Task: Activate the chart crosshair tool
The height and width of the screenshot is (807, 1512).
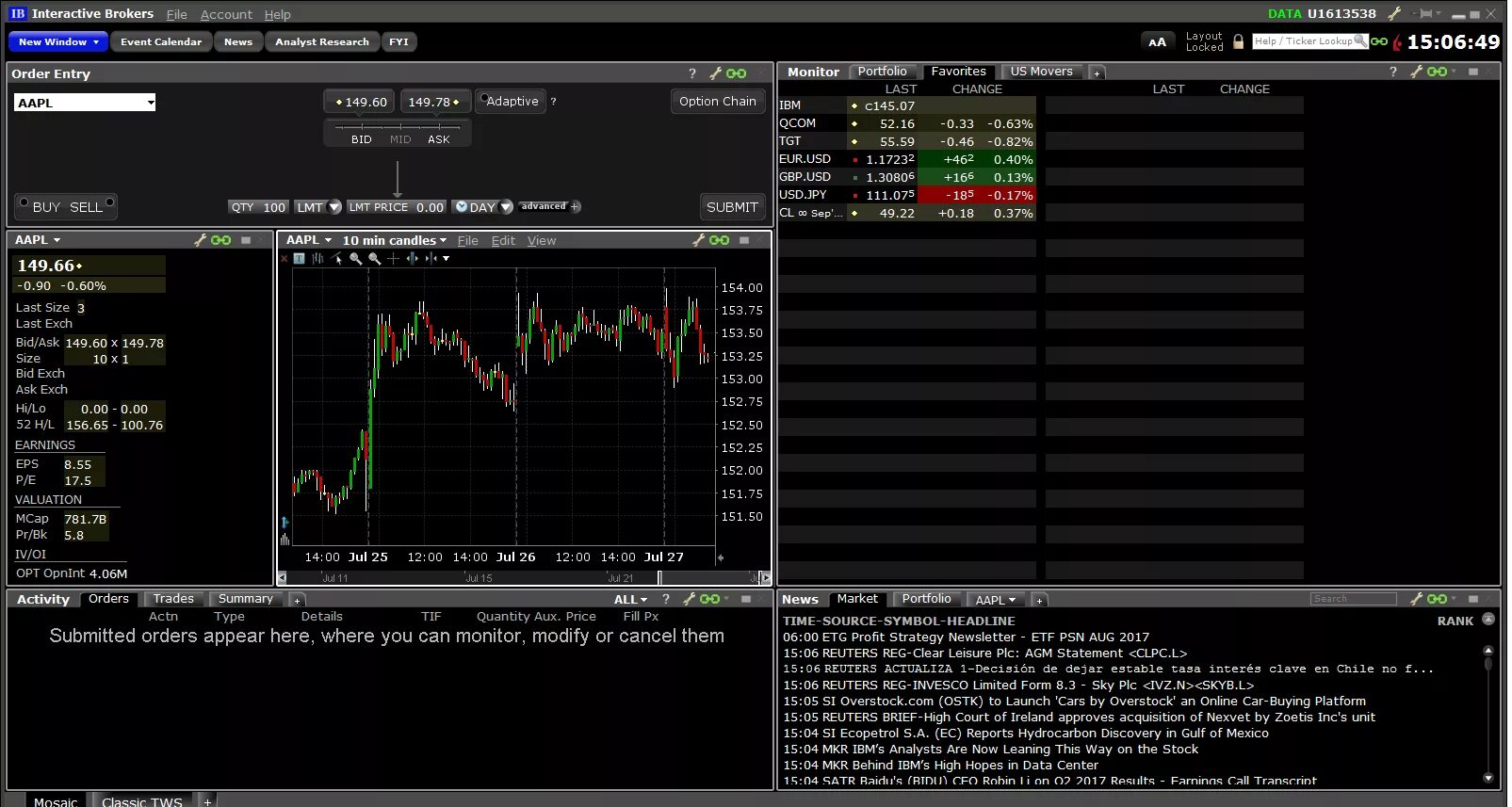Action: click(394, 258)
